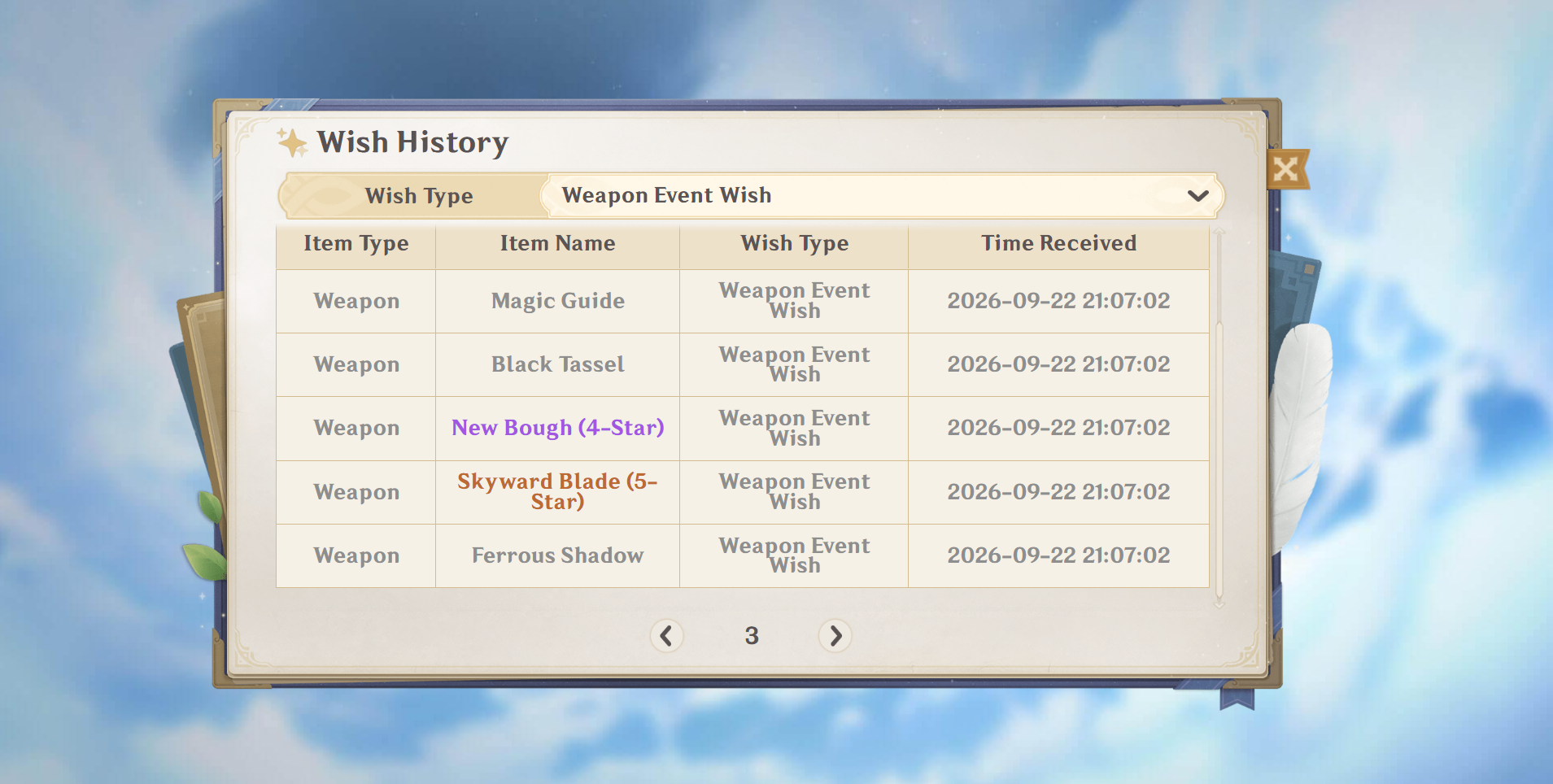Click the Black Tassel item name
Image resolution: width=1553 pixels, height=784 pixels.
click(x=557, y=364)
